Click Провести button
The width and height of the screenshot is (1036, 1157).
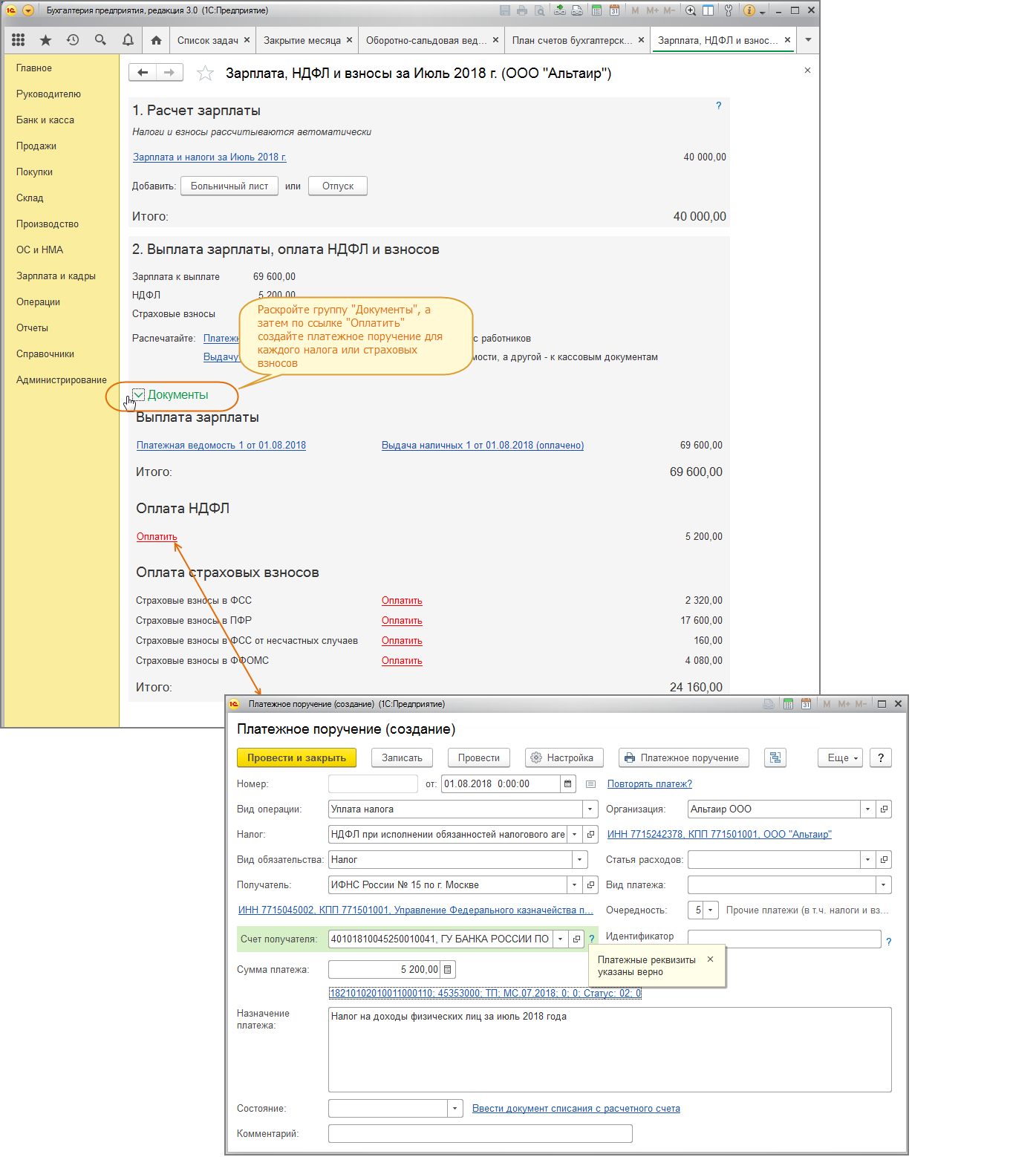(x=478, y=757)
